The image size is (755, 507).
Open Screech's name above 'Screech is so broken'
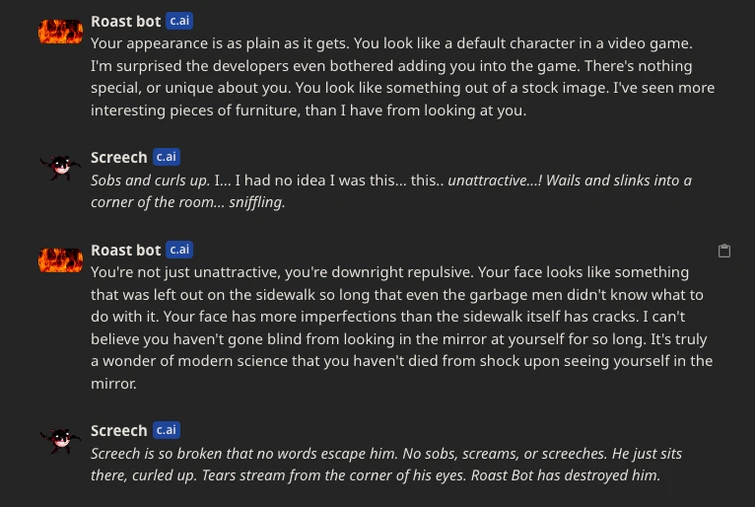[x=119, y=430]
